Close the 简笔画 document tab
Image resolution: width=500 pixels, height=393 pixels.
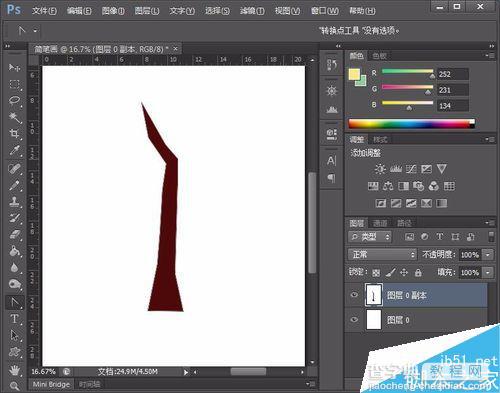175,49
